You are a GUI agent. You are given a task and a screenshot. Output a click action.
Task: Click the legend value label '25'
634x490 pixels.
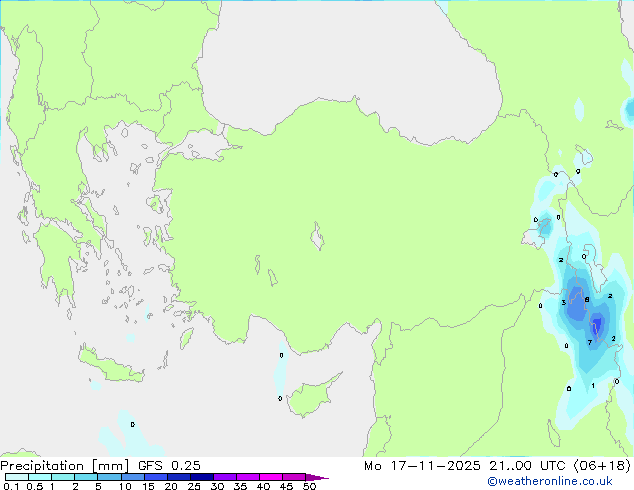(x=194, y=486)
